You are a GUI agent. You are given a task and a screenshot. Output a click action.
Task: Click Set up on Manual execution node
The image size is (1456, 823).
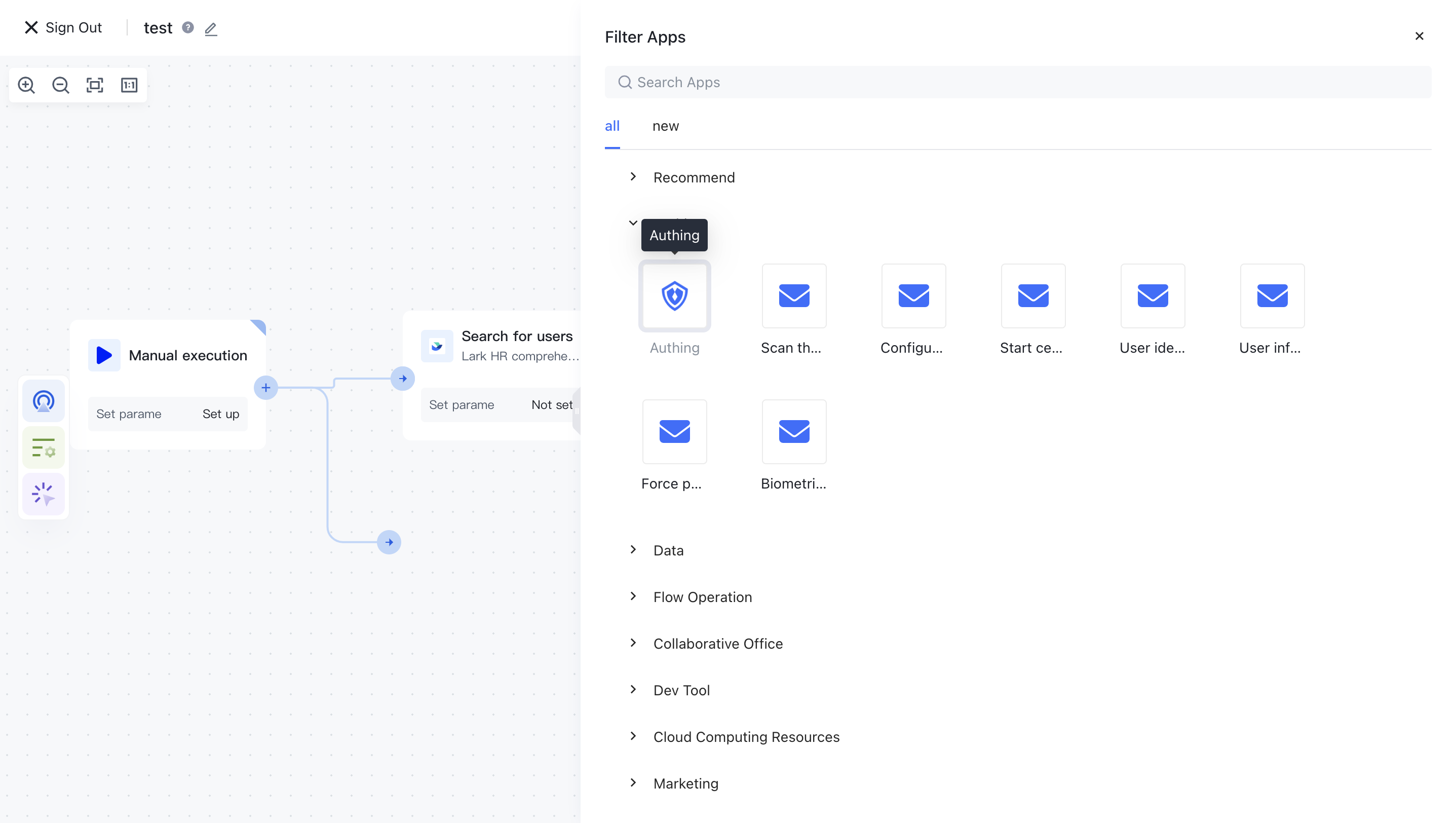pos(220,414)
